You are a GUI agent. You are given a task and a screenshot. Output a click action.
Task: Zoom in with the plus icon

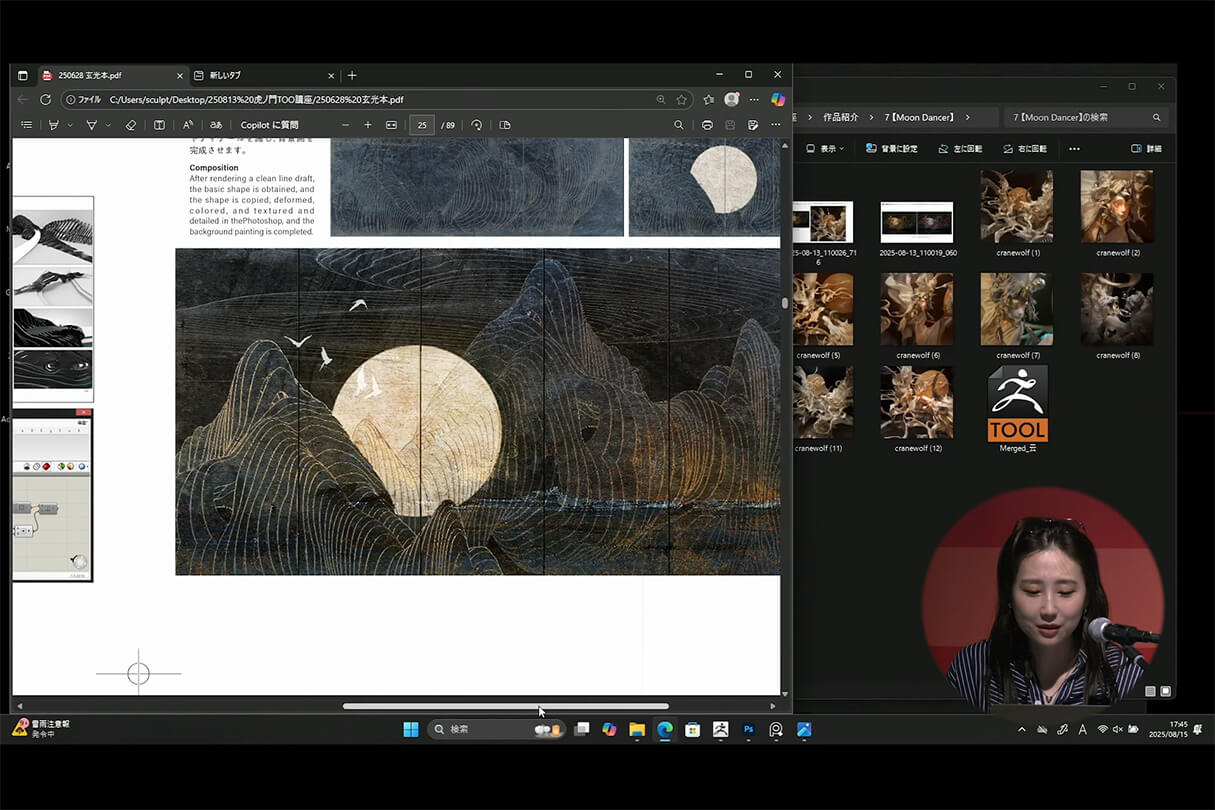point(368,125)
